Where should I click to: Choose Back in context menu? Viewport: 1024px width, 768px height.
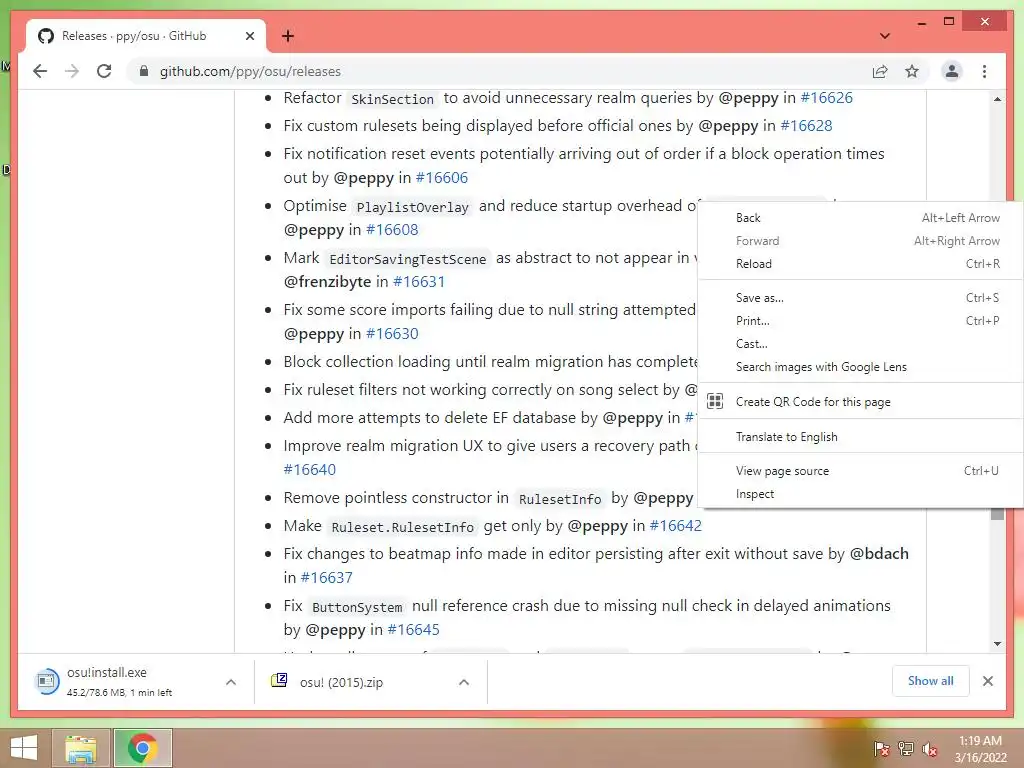[x=860, y=217]
